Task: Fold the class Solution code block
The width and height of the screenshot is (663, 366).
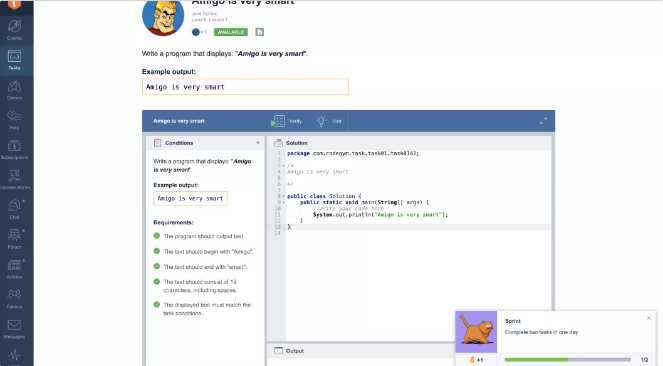Action: click(x=283, y=196)
